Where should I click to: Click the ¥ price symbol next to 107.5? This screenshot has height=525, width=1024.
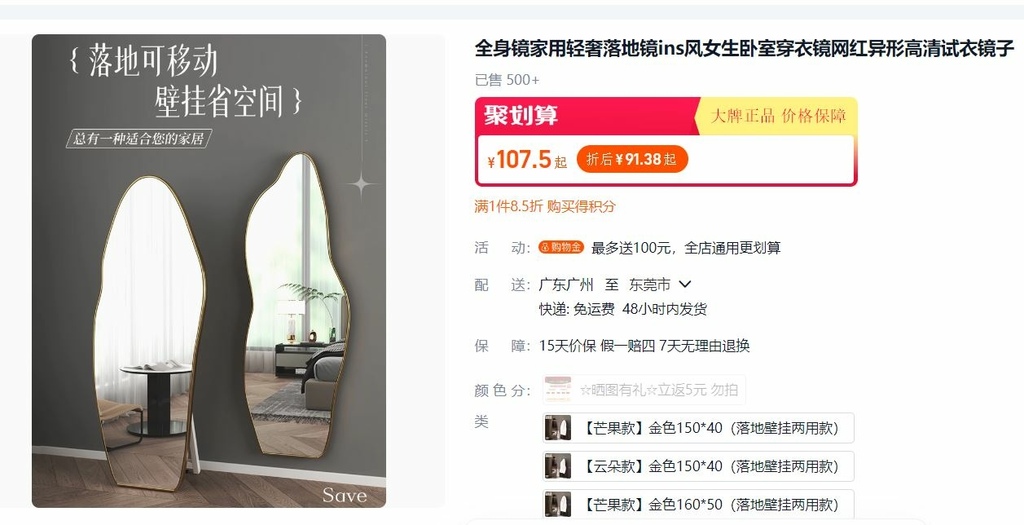[491, 161]
